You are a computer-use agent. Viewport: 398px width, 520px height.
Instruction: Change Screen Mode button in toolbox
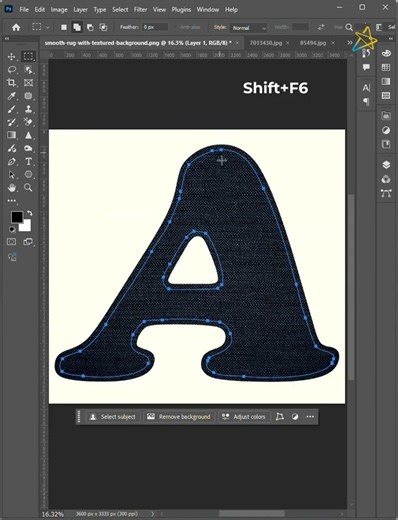coord(28,242)
